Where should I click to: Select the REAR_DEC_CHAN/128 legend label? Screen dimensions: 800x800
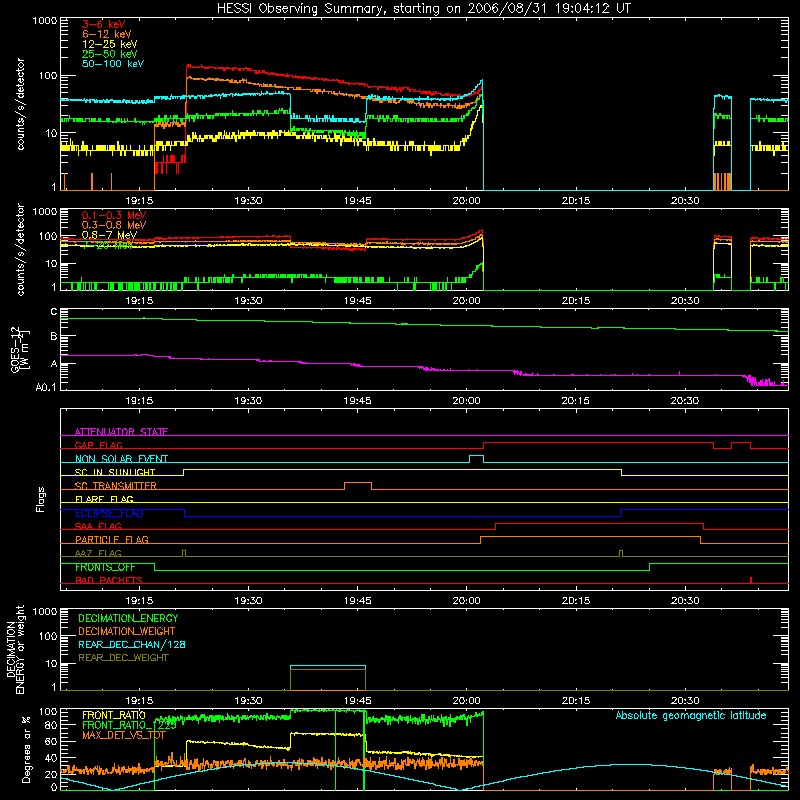click(x=132, y=644)
